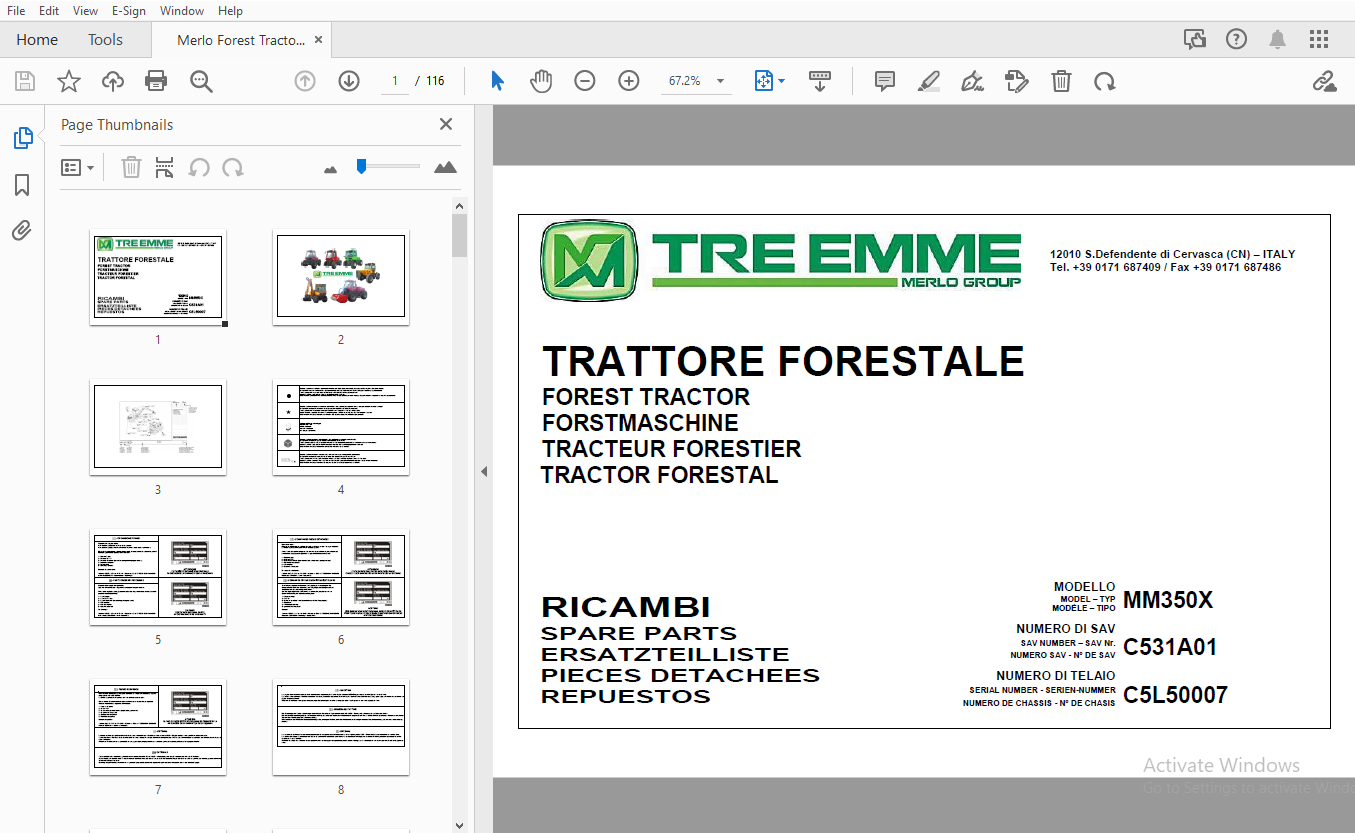Image resolution: width=1355 pixels, height=833 pixels.
Task: Close the Page Thumbnails panel
Action: (446, 124)
